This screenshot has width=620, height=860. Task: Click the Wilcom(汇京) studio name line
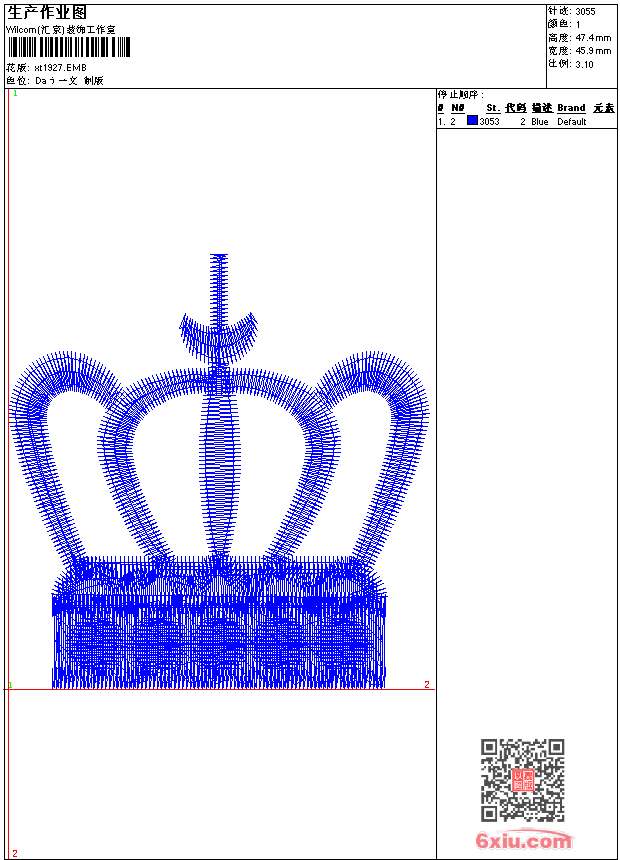(x=60, y=30)
